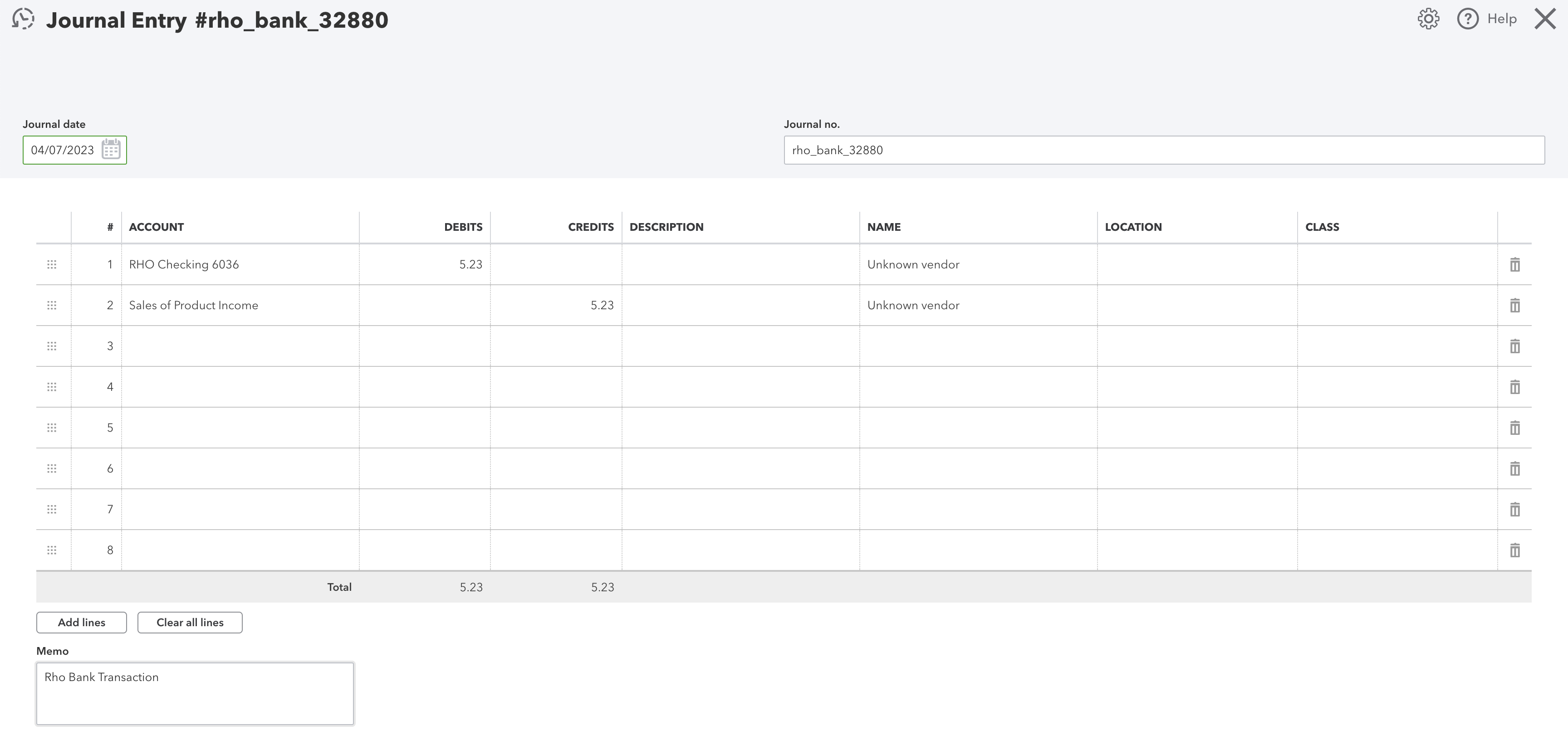Click the Clear all lines button
This screenshot has height=740, width=1568.
click(190, 623)
